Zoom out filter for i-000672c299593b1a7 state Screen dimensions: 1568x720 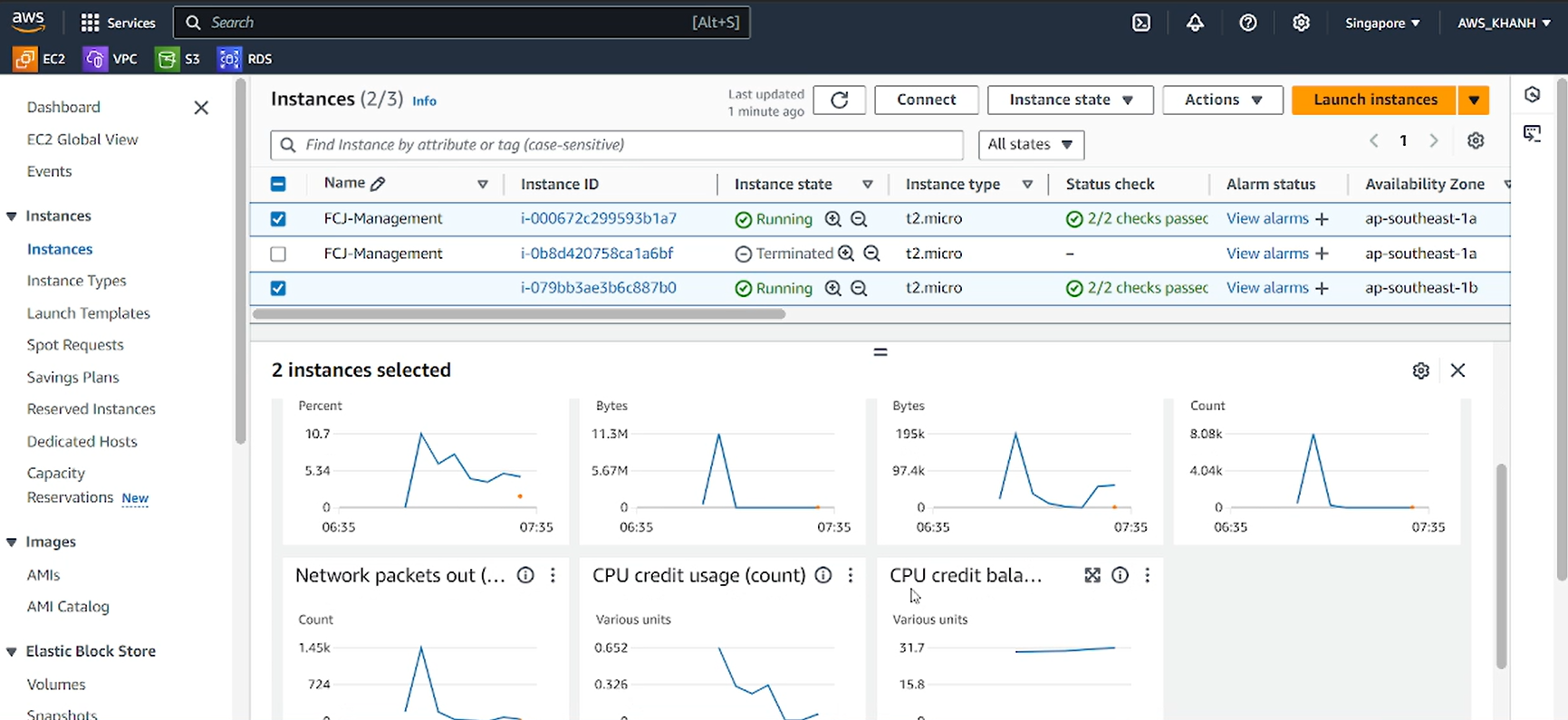[x=859, y=219]
